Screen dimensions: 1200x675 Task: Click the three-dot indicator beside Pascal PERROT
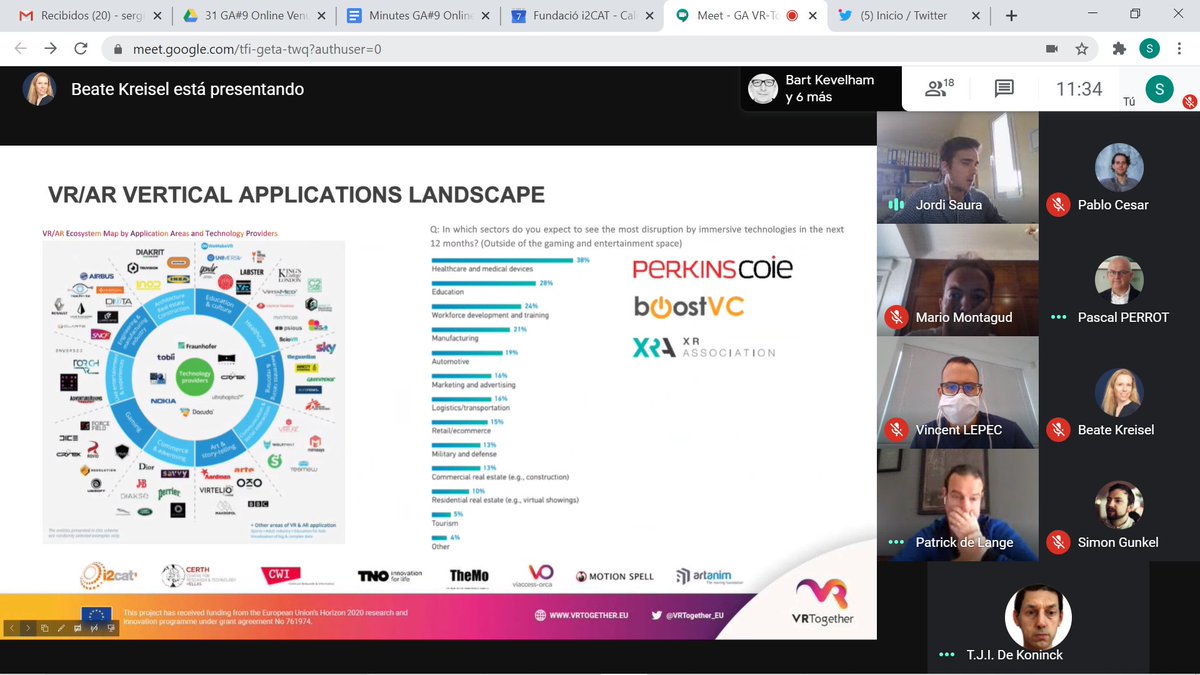click(1057, 317)
